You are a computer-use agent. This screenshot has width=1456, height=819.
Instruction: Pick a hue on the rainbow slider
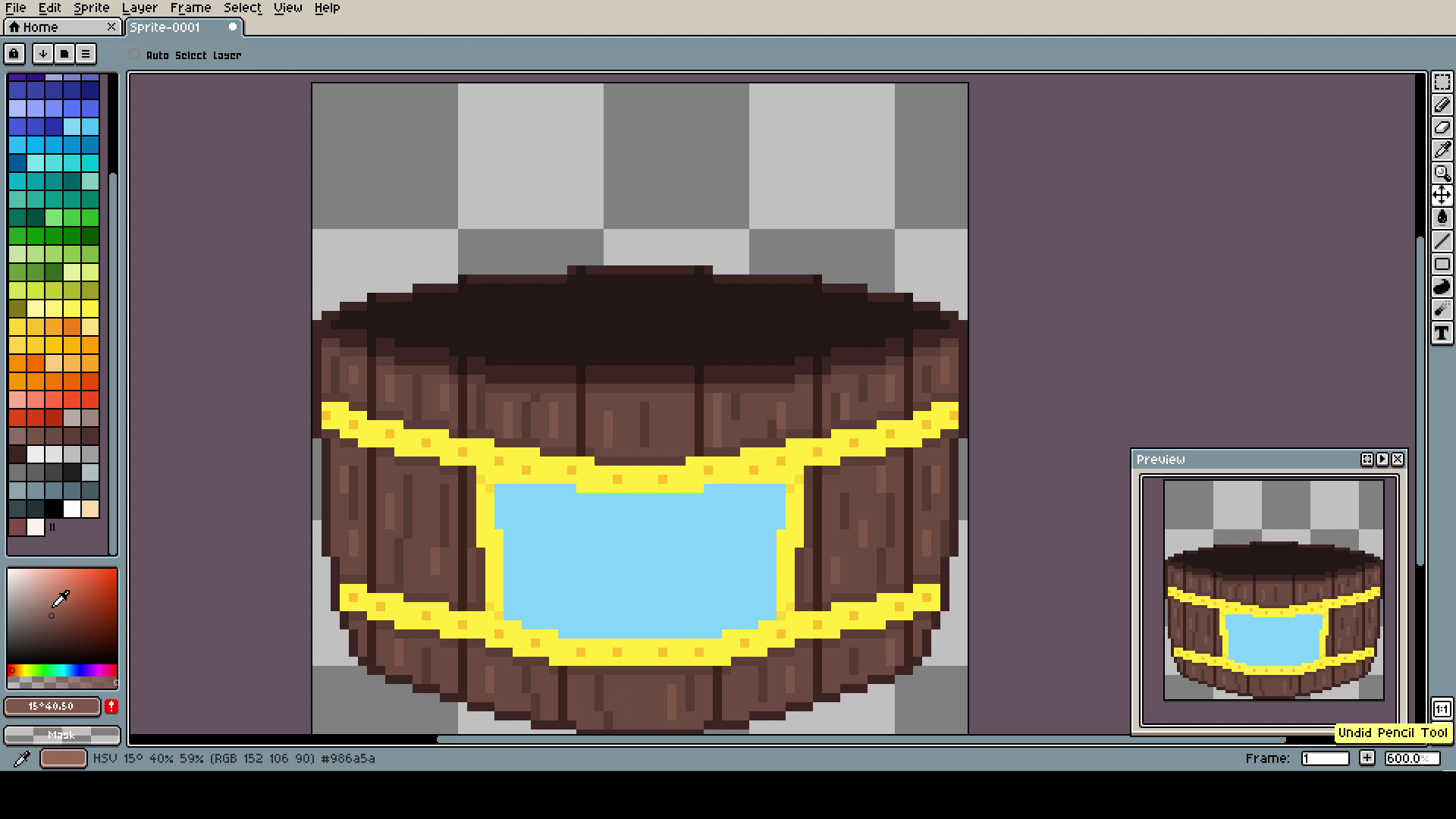coord(62,670)
